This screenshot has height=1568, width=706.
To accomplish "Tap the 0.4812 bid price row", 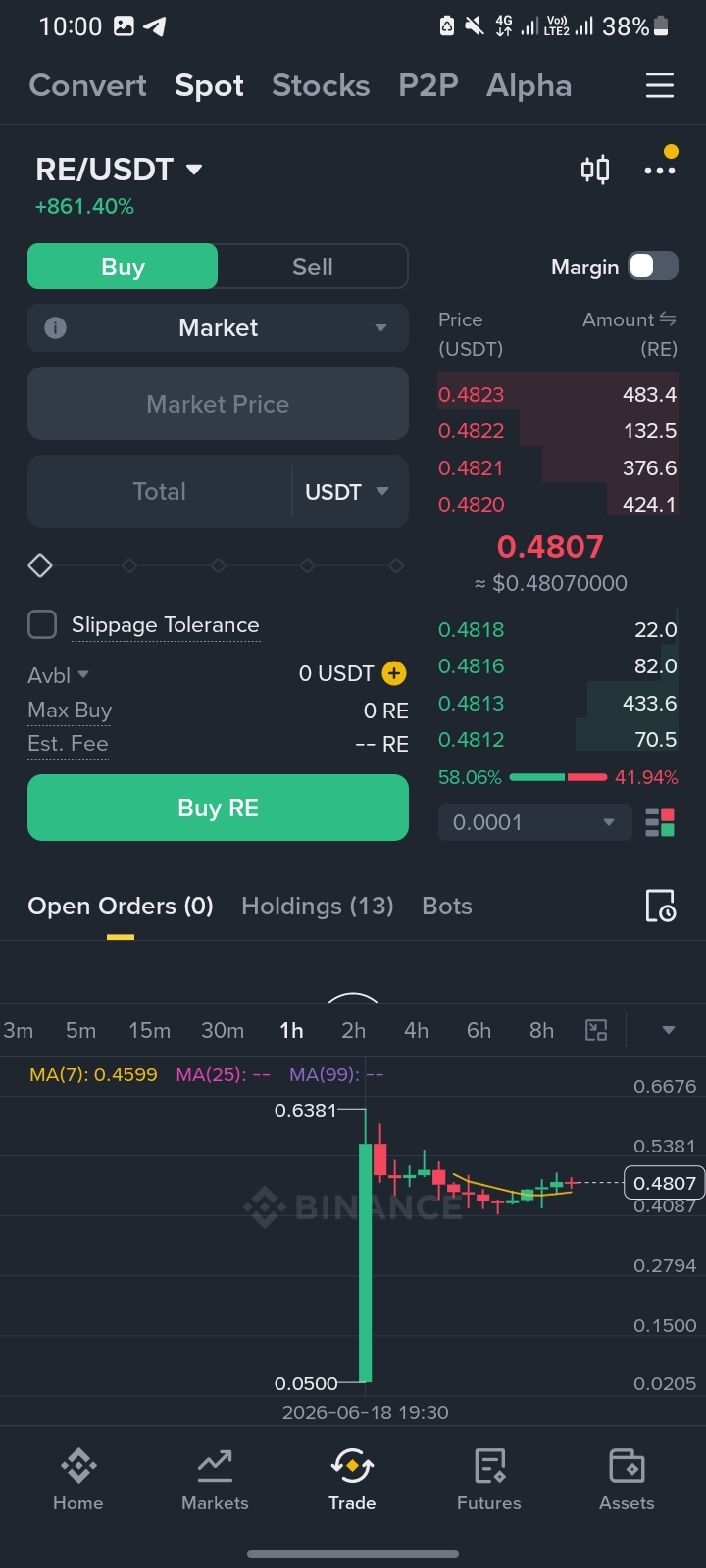I will [558, 739].
